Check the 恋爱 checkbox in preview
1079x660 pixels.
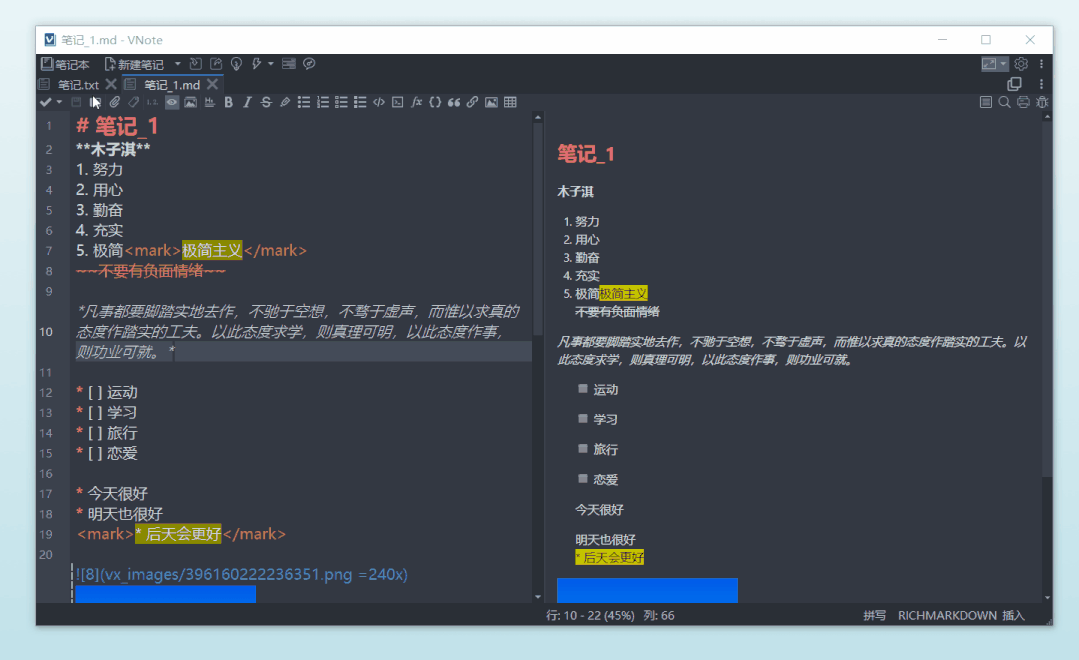[x=583, y=478]
